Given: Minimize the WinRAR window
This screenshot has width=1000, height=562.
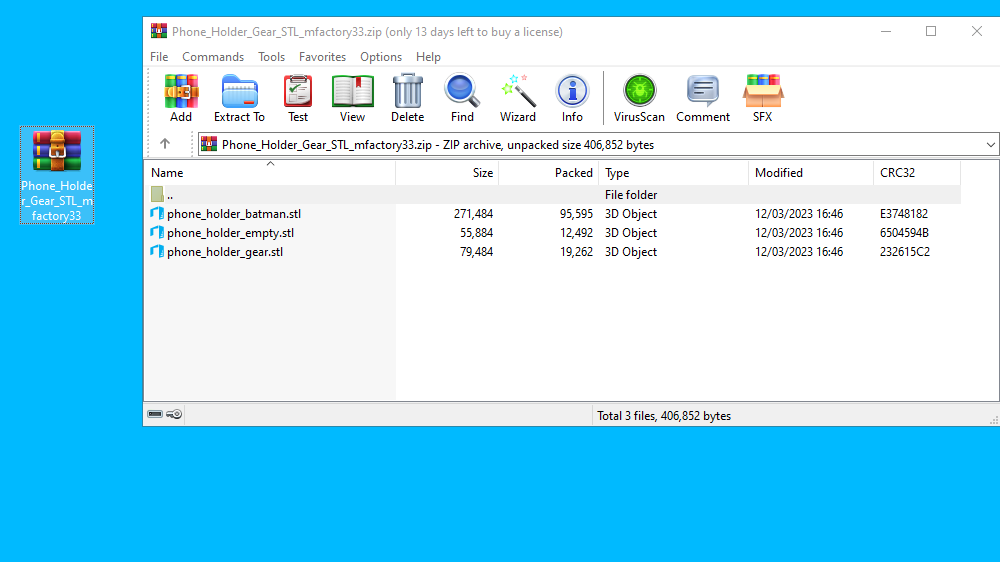Looking at the screenshot, I should [x=886, y=31].
